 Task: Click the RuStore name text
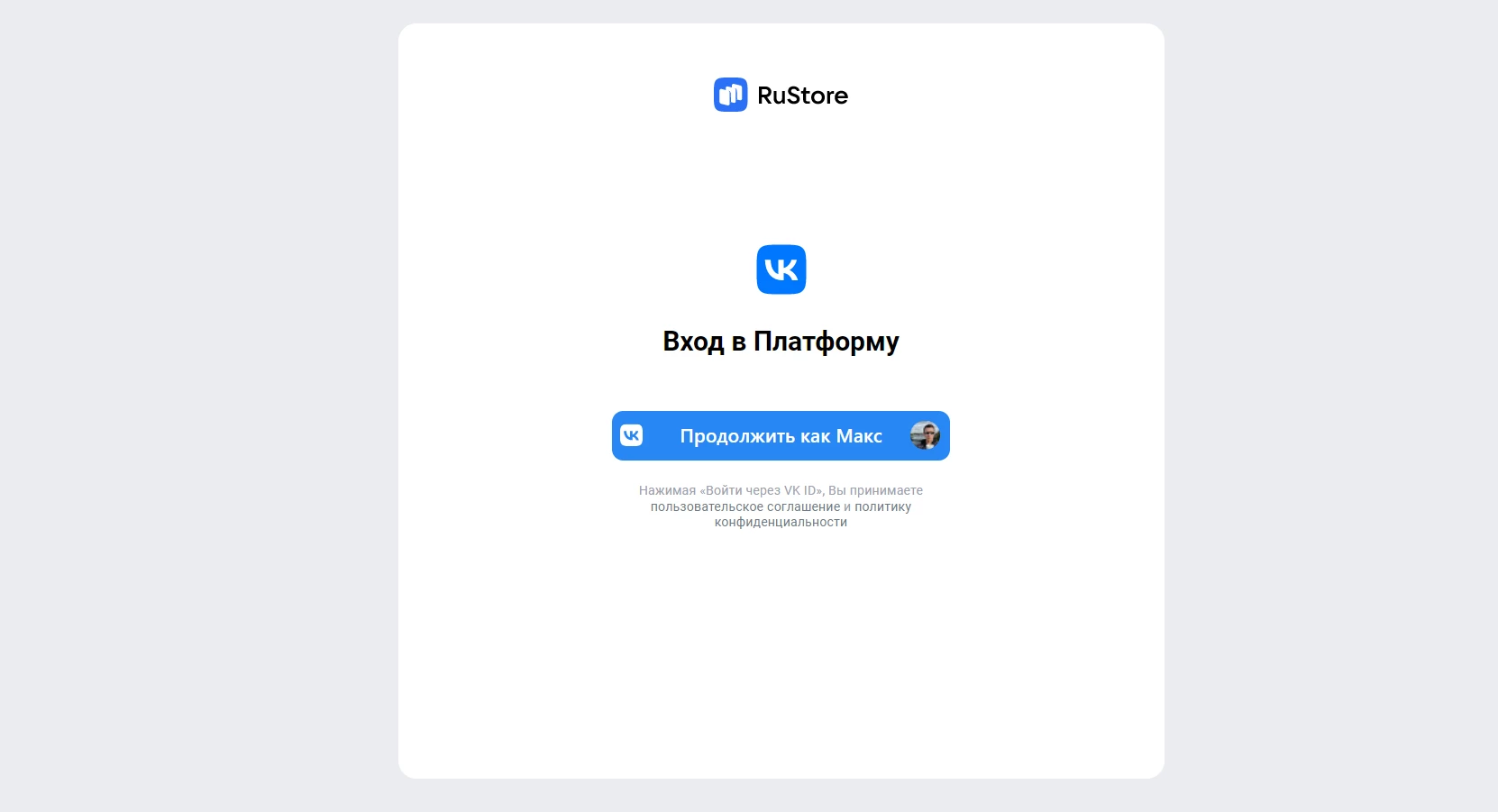tap(802, 96)
